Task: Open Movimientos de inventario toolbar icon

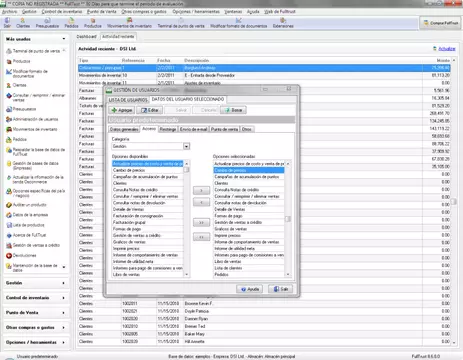Action: click(x=129, y=23)
